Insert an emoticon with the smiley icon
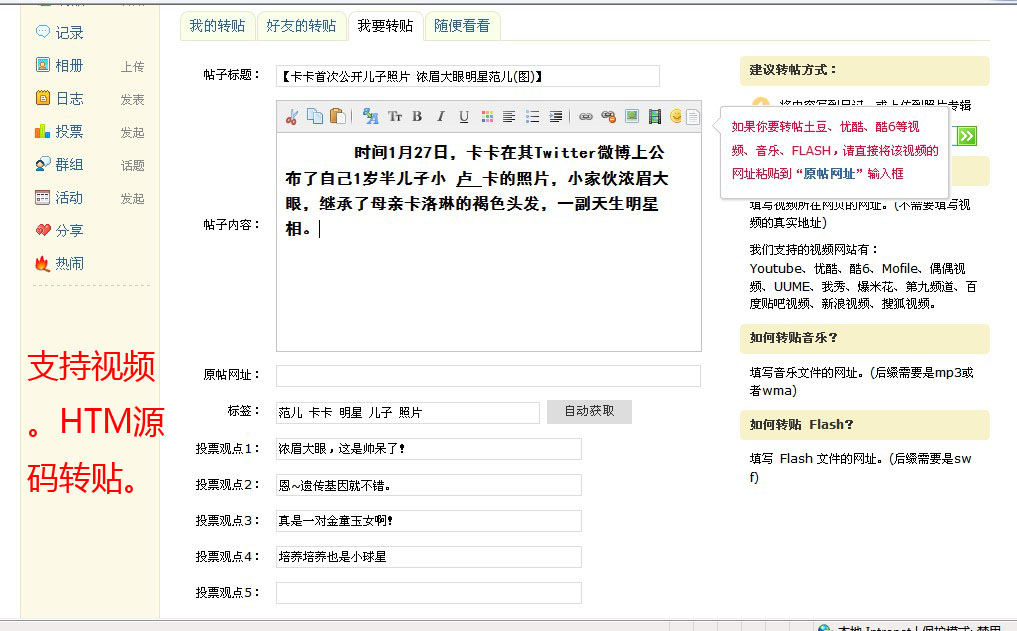 (x=676, y=116)
